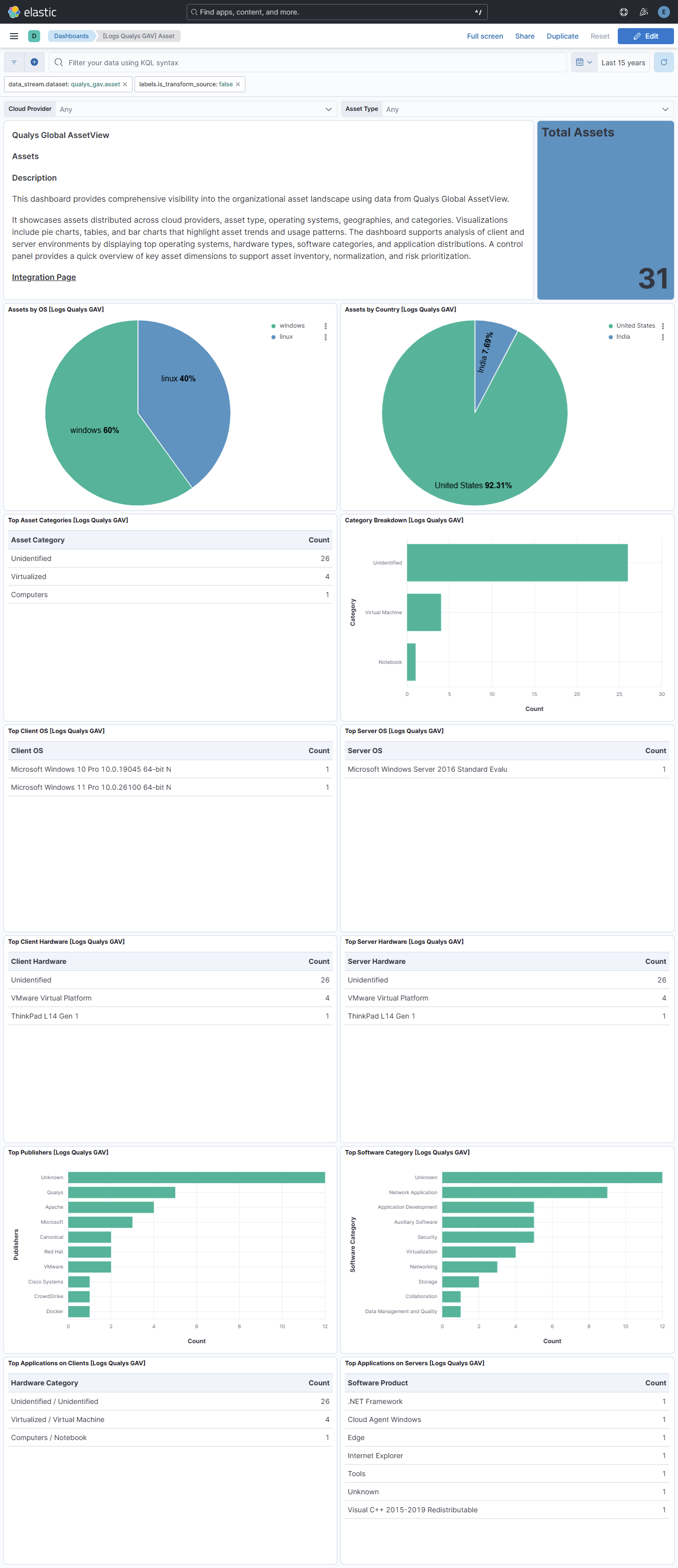Remove the data_stream.dataset filter

[125, 85]
